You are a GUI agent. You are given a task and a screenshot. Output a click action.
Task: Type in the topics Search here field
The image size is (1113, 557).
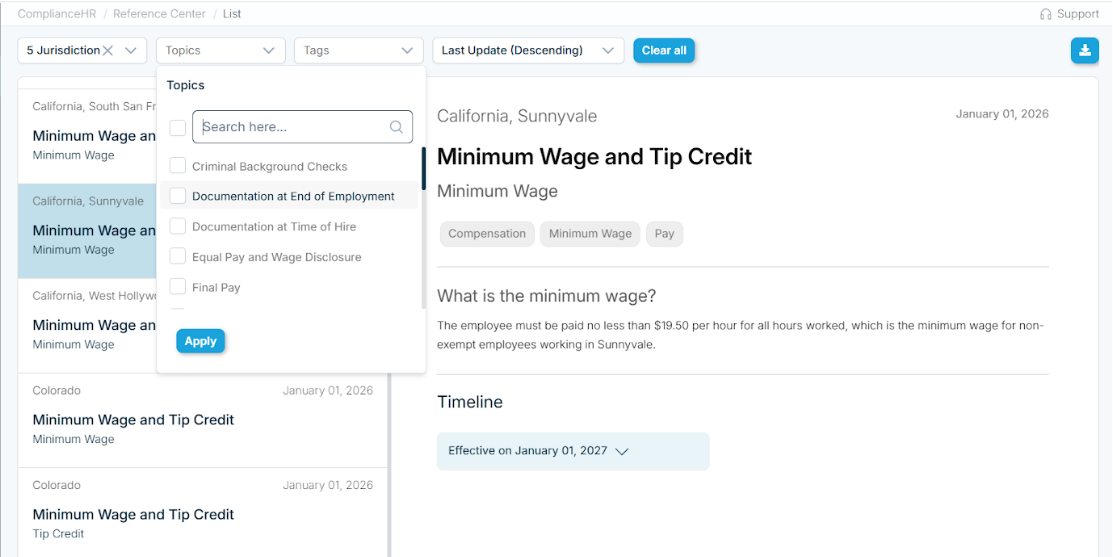(x=292, y=127)
